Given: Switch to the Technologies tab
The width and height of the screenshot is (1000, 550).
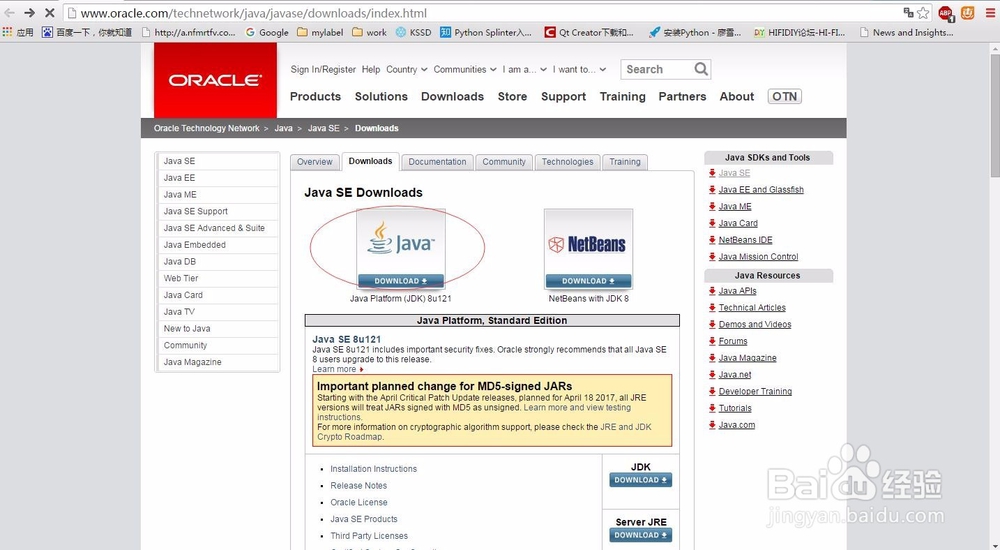Looking at the screenshot, I should 567,162.
